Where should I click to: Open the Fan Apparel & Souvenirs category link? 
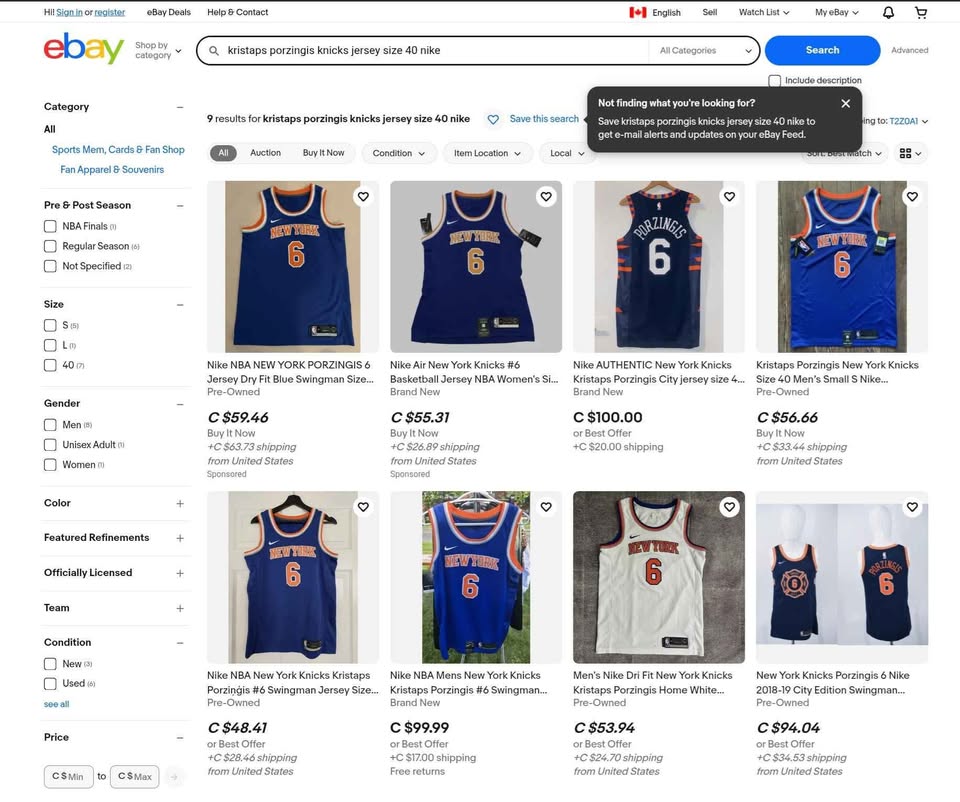[x=112, y=170]
